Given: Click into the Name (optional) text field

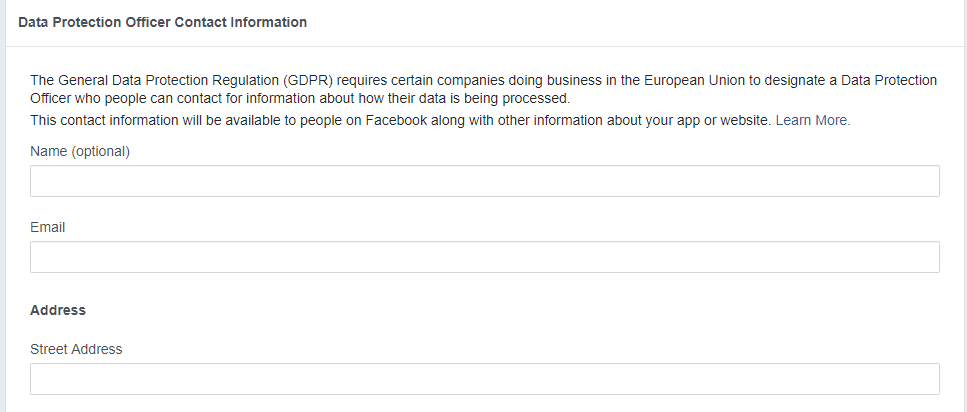Looking at the screenshot, I should click(x=485, y=181).
